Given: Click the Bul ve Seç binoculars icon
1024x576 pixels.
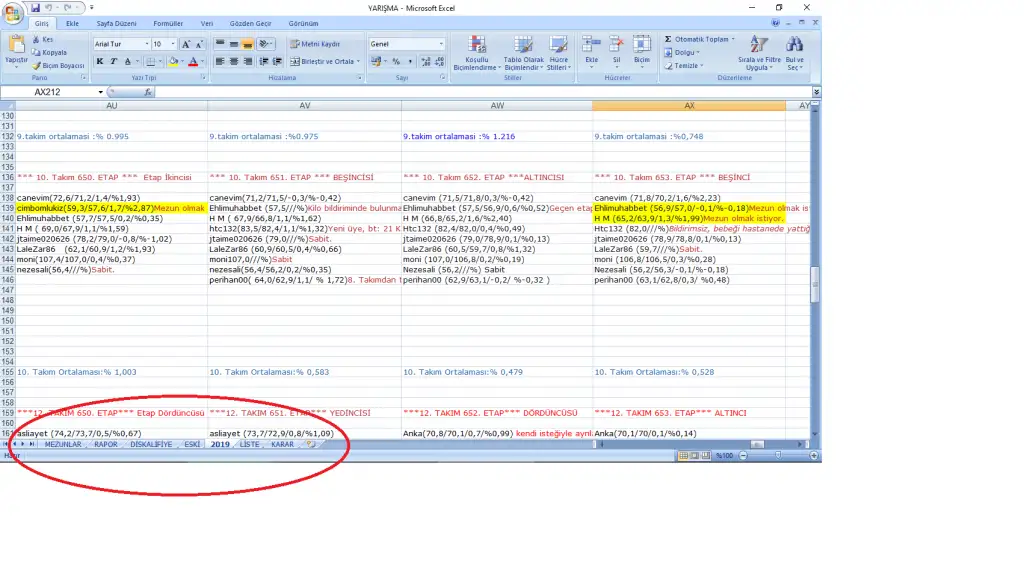Looking at the screenshot, I should [x=795, y=52].
